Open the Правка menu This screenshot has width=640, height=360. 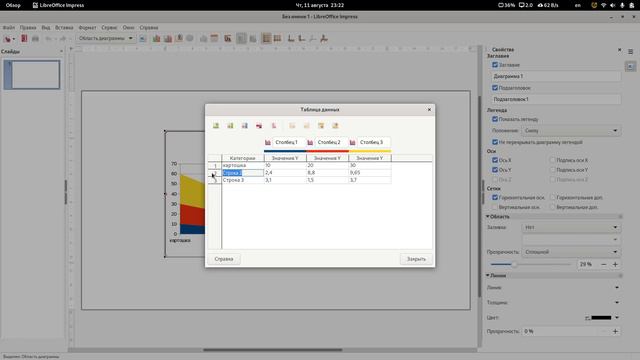click(x=28, y=27)
